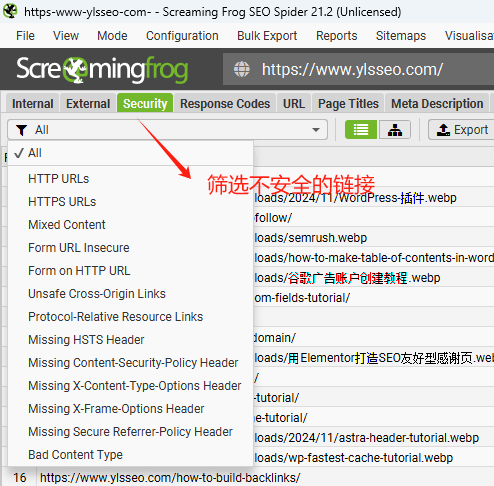
Task: Choose Missing Secure Referrer-Policy Header filter
Action: (130, 432)
